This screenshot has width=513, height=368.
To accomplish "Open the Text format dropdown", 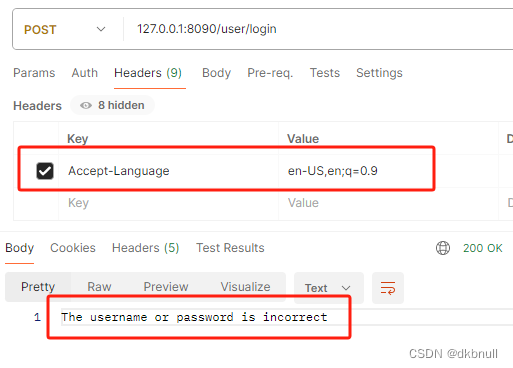I will [328, 288].
